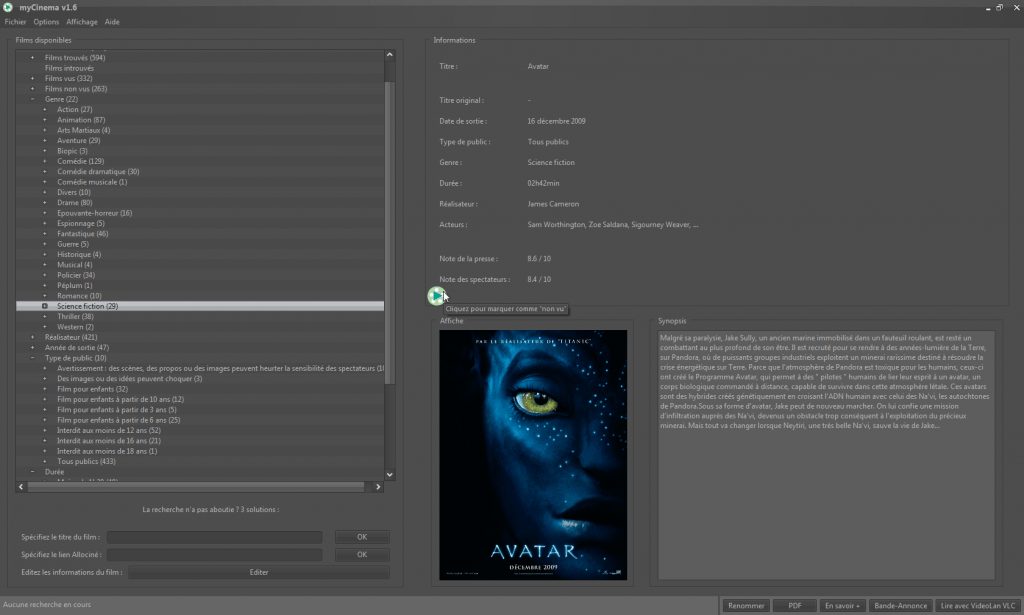Click the myCinema app icon in title bar
Image resolution: width=1024 pixels, height=615 pixels.
[8, 7]
